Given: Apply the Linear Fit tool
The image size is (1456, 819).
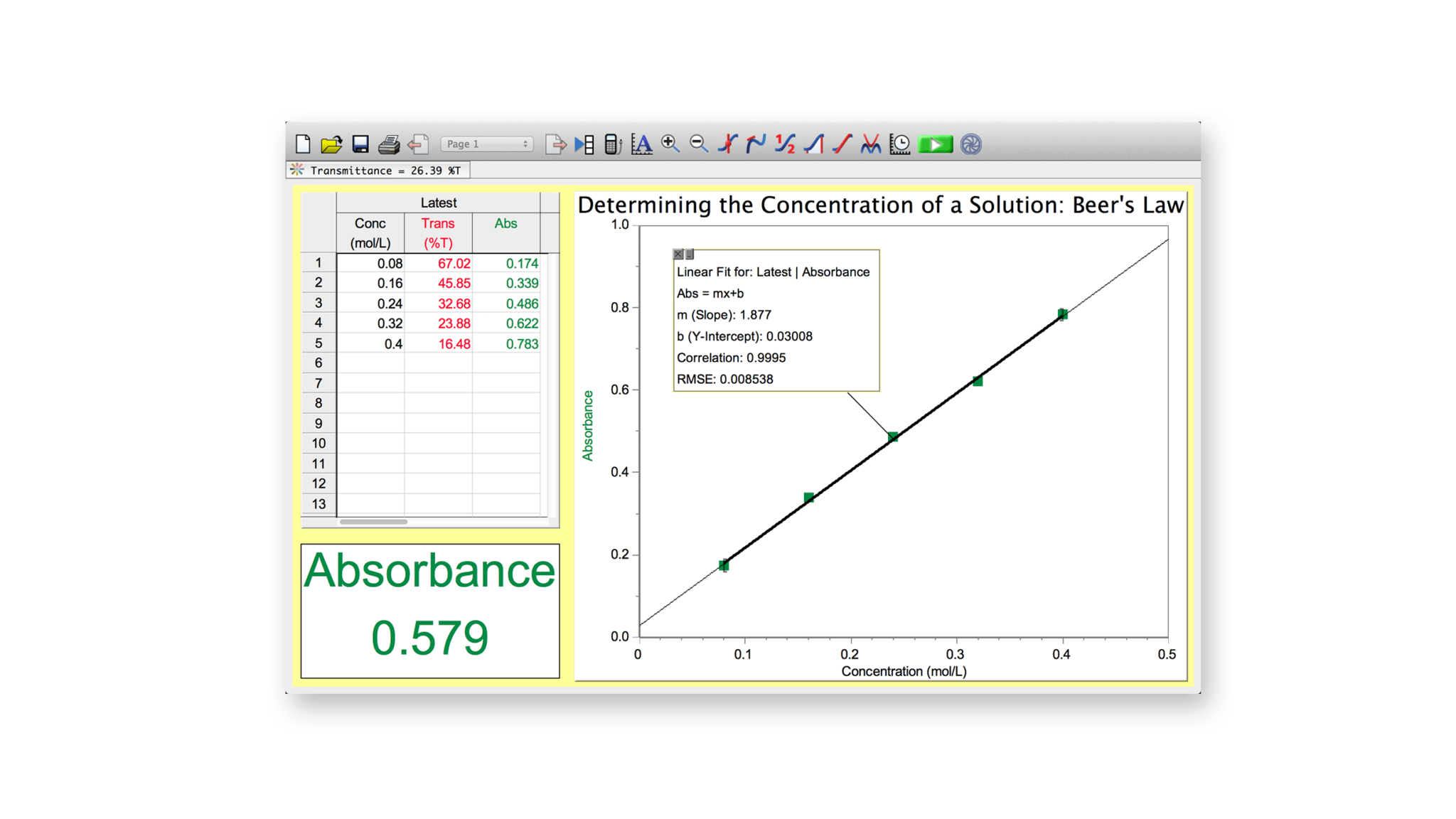Looking at the screenshot, I should point(842,144).
